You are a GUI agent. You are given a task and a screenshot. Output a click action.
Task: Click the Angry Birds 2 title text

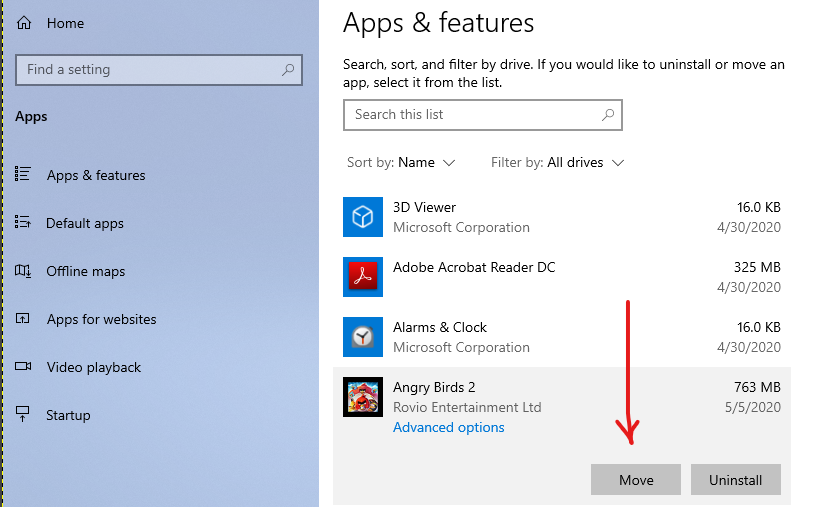(434, 387)
